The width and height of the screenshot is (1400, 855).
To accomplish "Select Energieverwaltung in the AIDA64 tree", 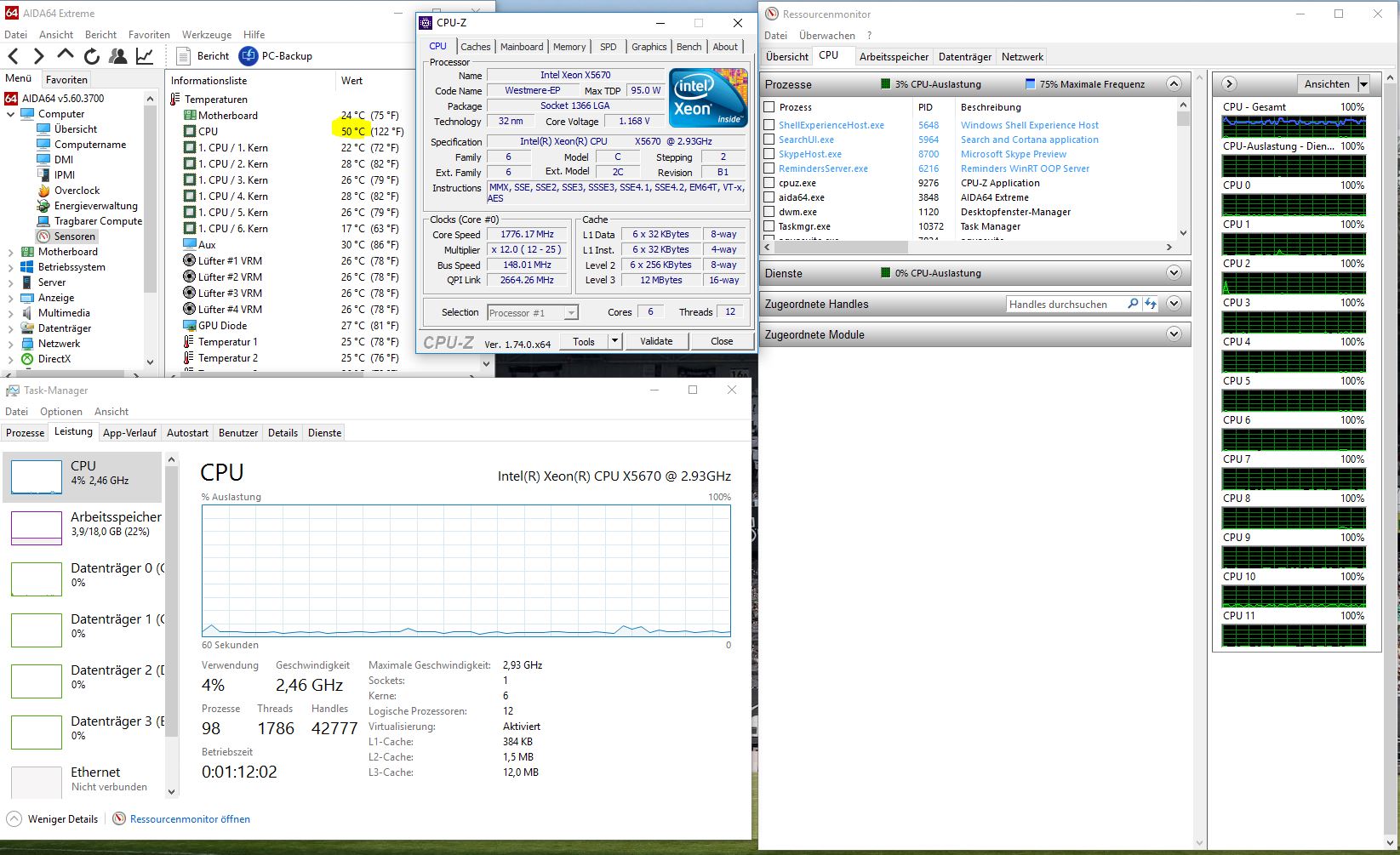I will 95,206.
